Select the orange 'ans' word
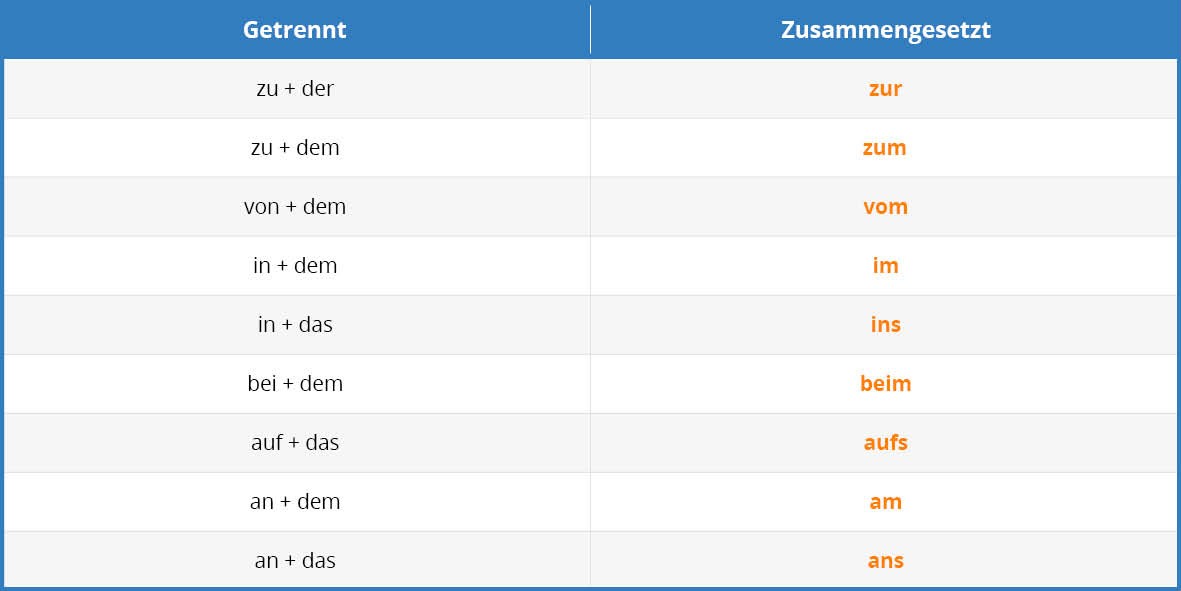The width and height of the screenshot is (1181, 591). coord(885,561)
